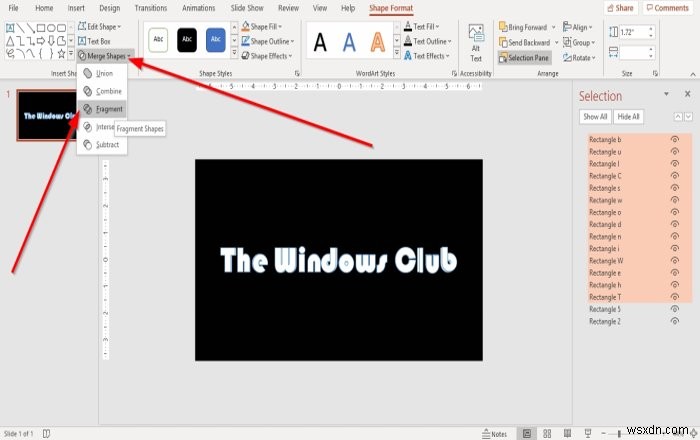Open the Rotate menu
This screenshot has height=440, width=700.
(x=579, y=58)
